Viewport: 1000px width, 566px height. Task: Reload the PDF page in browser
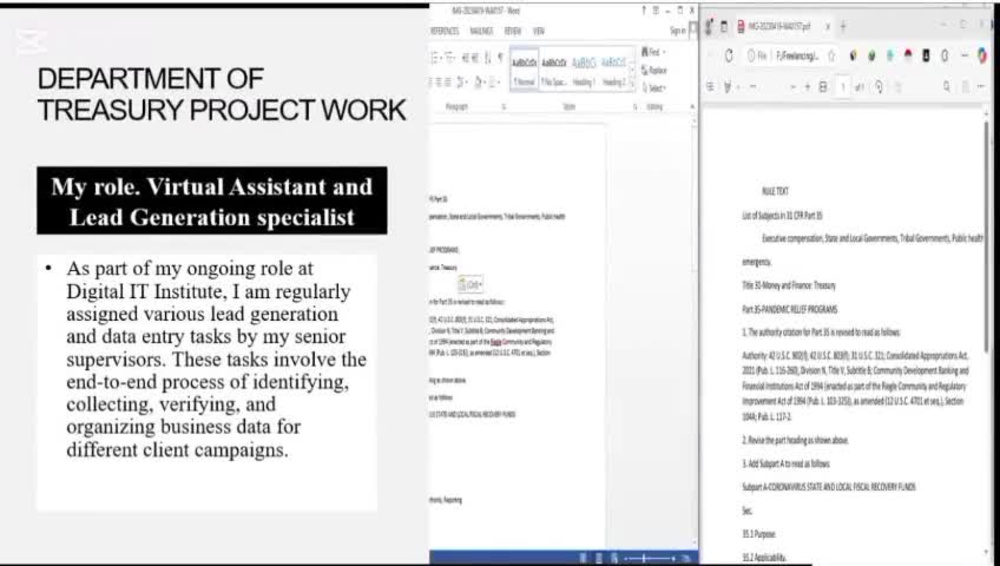[729, 56]
